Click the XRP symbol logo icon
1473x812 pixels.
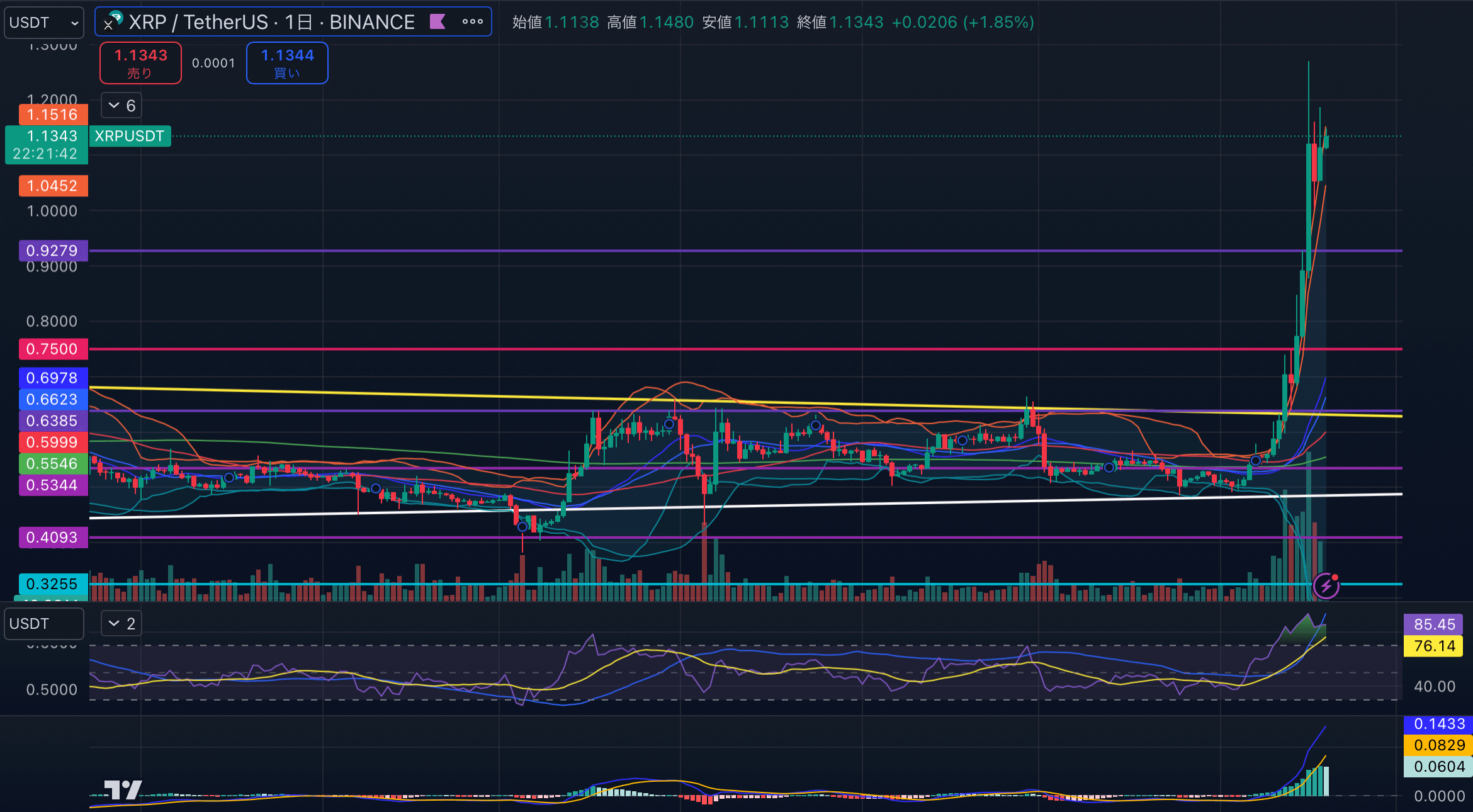[113, 22]
